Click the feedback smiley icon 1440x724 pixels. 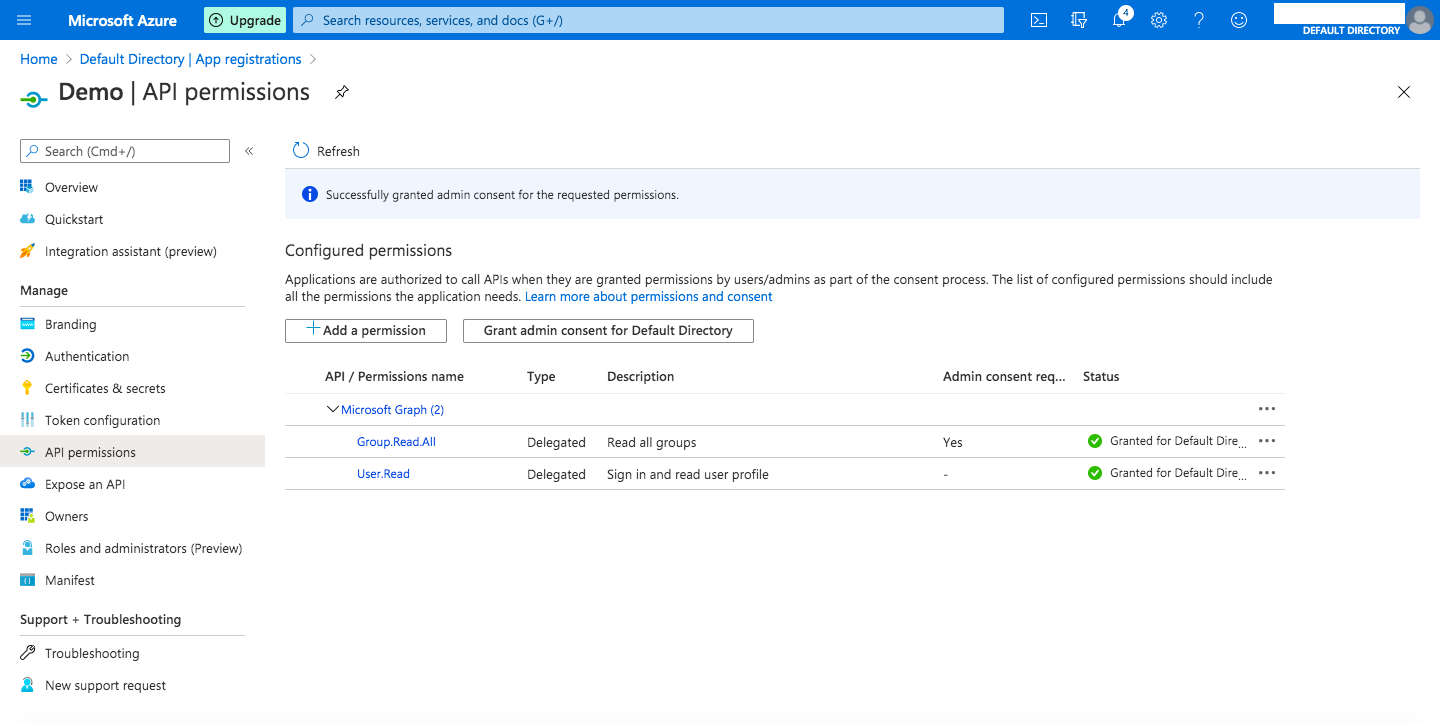(x=1239, y=20)
